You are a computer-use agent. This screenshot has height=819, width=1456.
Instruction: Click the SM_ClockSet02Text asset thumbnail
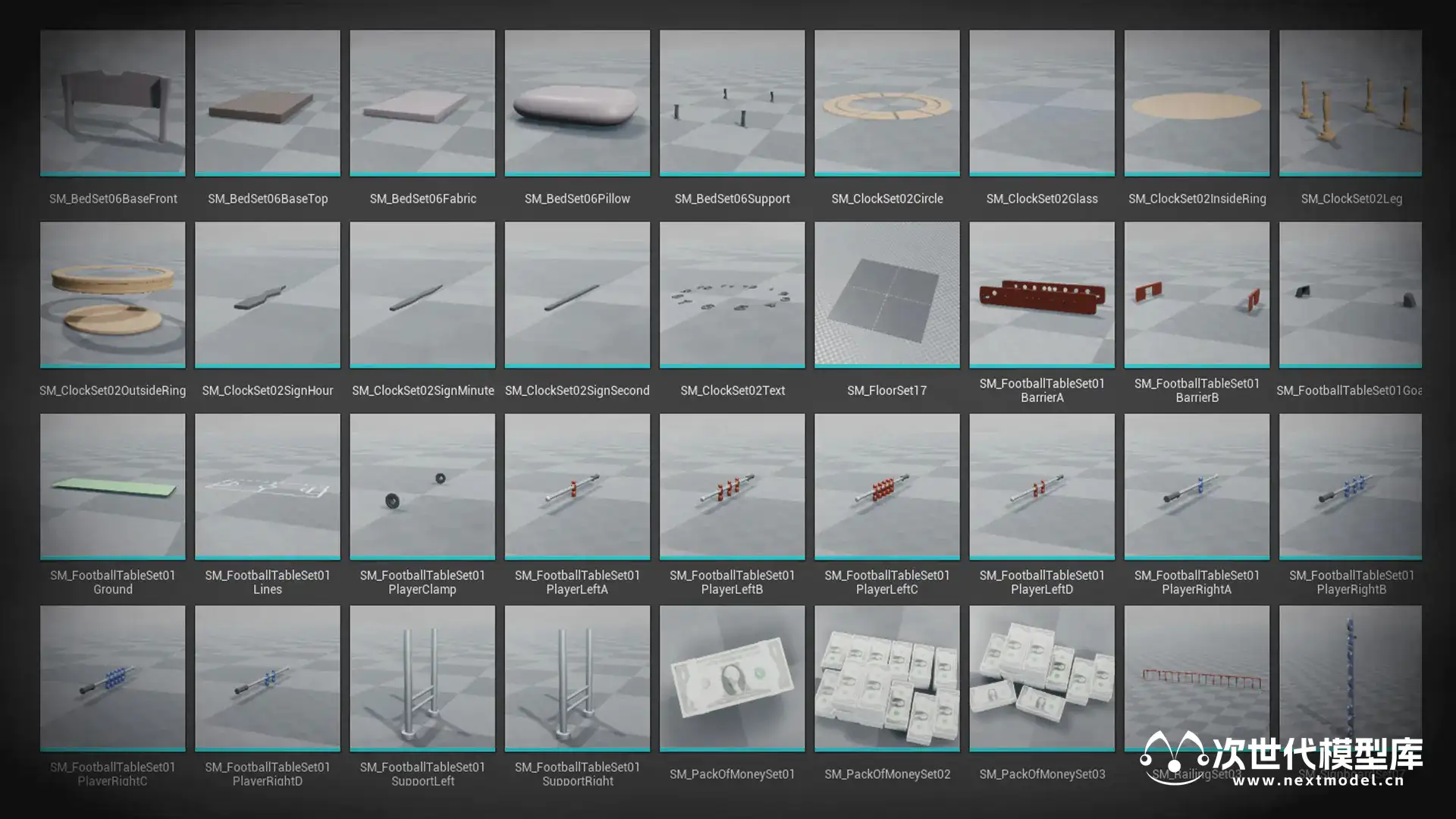point(732,295)
